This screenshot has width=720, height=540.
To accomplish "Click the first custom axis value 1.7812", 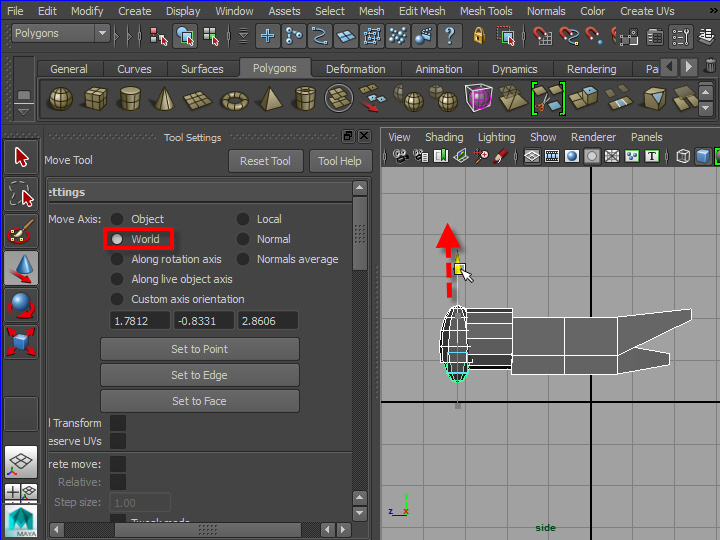I will click(140, 321).
